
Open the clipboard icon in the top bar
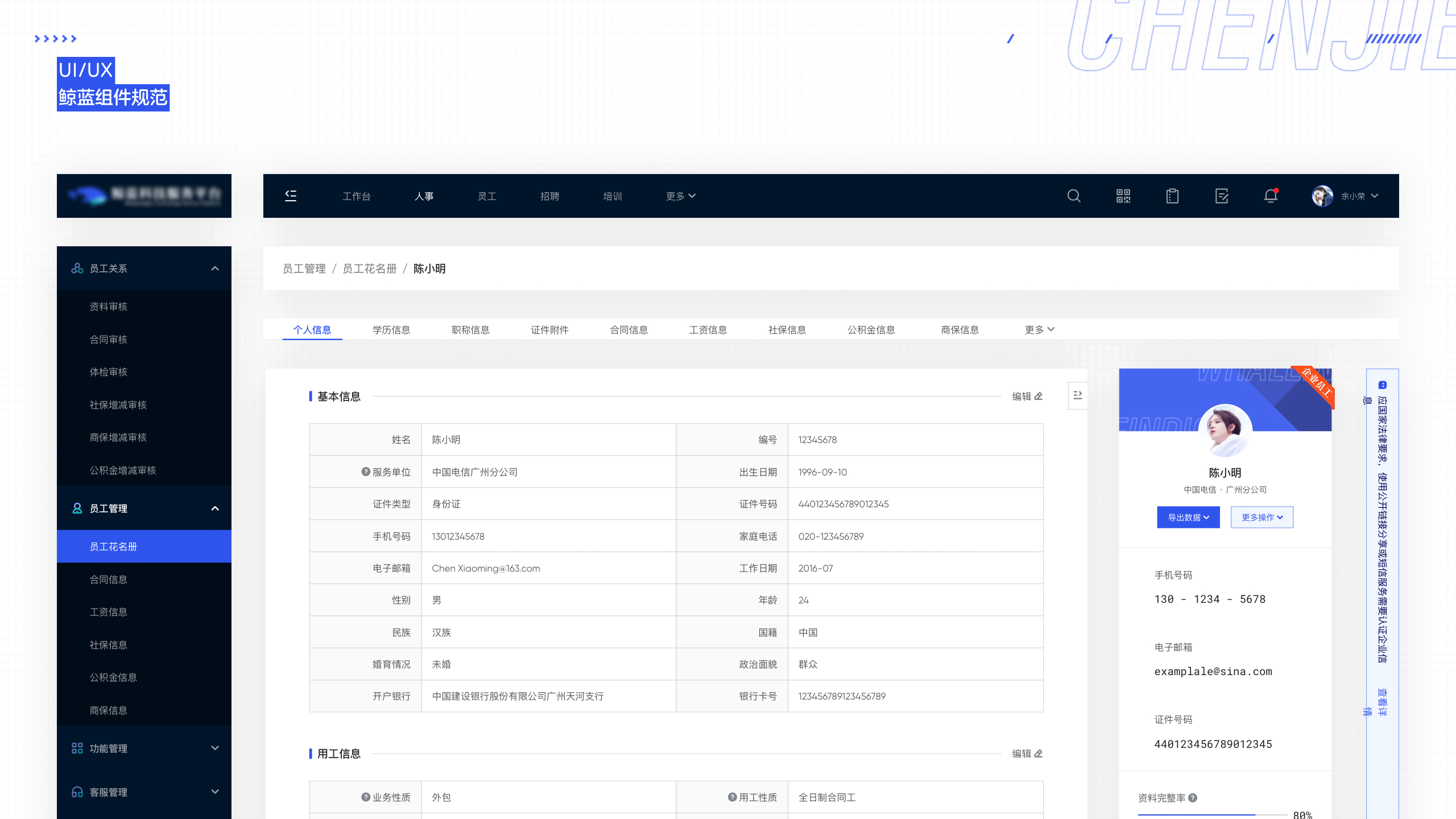[x=1172, y=196]
